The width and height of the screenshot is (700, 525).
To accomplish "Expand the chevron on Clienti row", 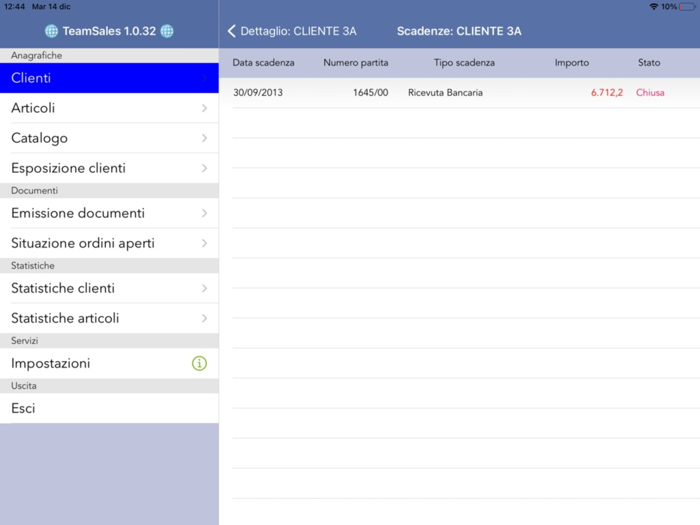I will click(x=204, y=78).
